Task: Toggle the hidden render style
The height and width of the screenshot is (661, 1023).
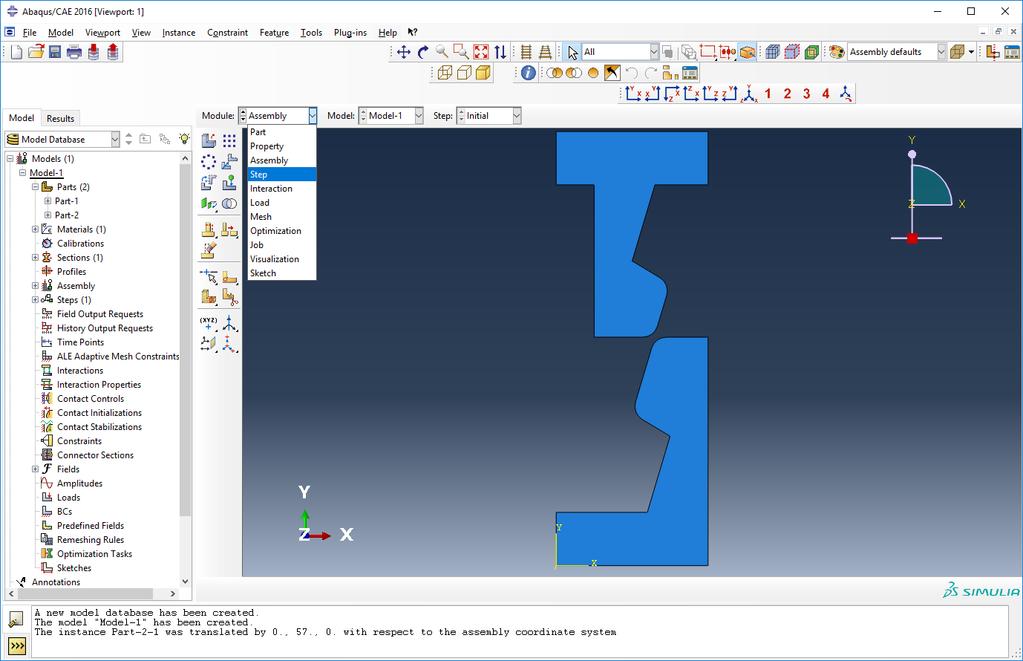Action: 464,72
